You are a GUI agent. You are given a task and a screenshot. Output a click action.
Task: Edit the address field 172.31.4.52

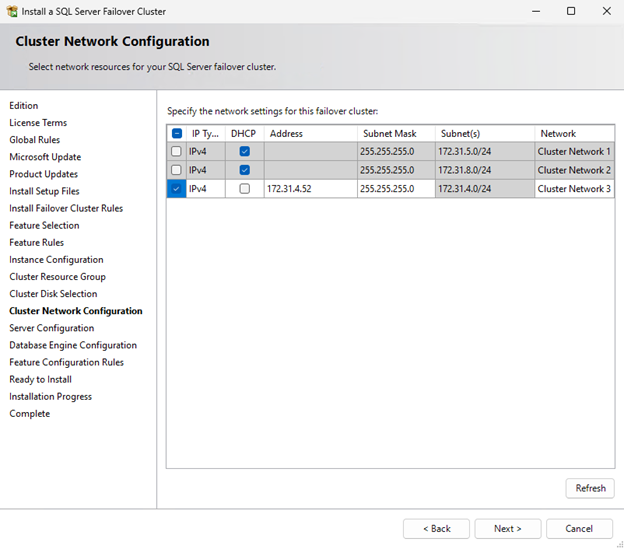click(310, 189)
